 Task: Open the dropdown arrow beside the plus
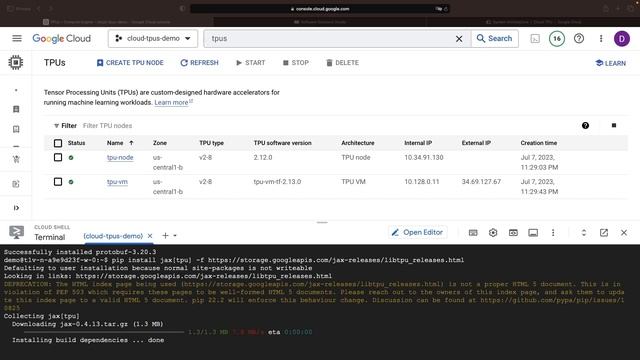175,236
